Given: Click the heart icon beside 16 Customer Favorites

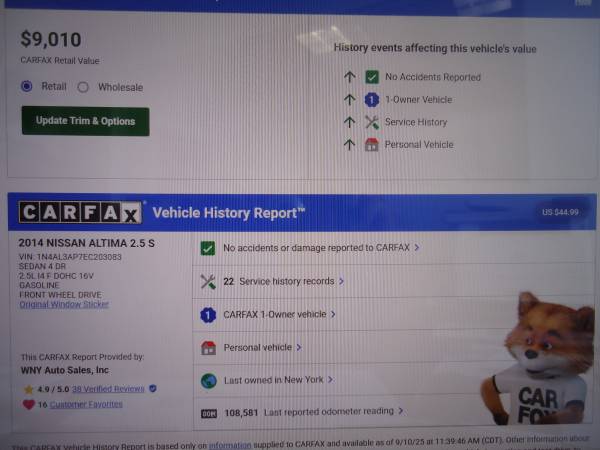Looking at the screenshot, I should [29, 404].
